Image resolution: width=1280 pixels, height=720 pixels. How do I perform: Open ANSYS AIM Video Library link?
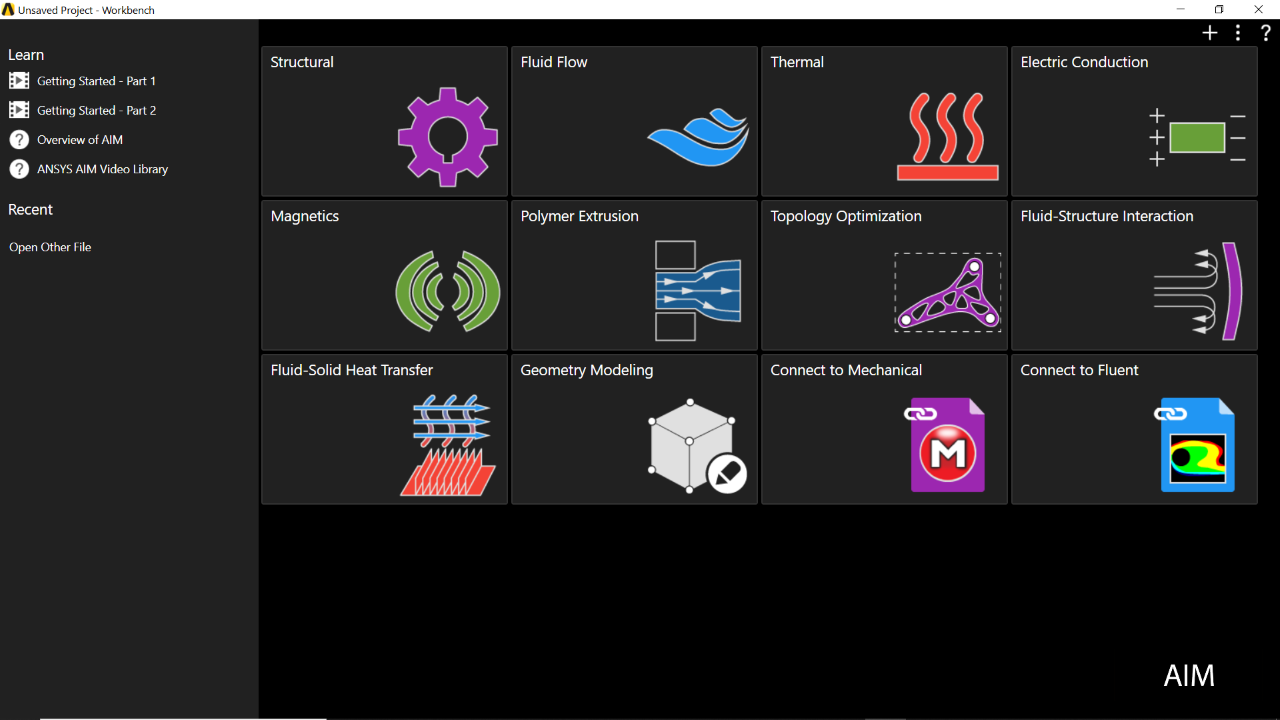pos(102,169)
